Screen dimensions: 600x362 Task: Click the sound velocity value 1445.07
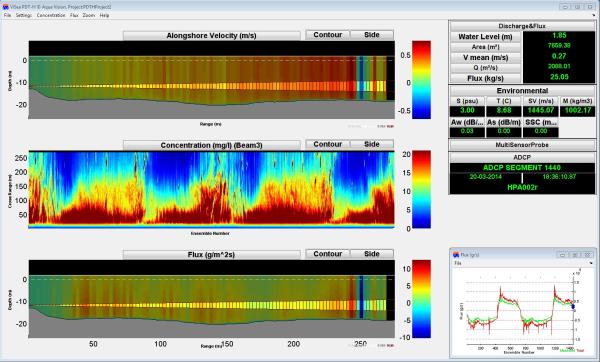[540, 111]
